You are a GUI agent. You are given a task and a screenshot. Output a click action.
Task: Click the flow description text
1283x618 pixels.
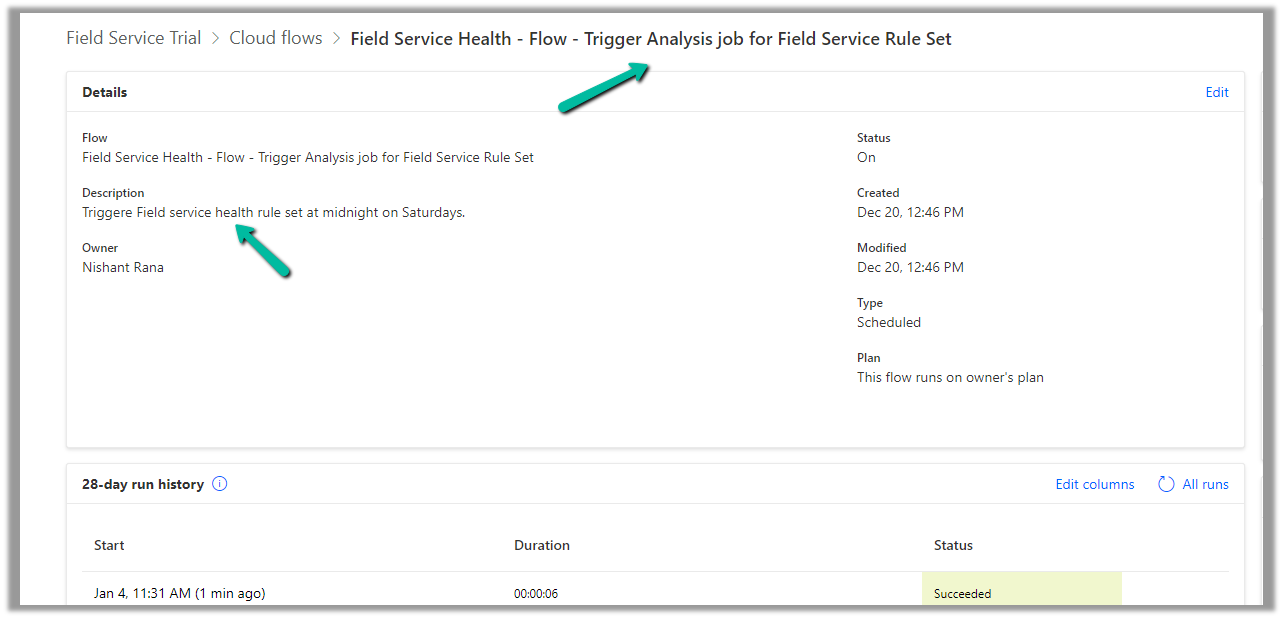[x=273, y=212]
